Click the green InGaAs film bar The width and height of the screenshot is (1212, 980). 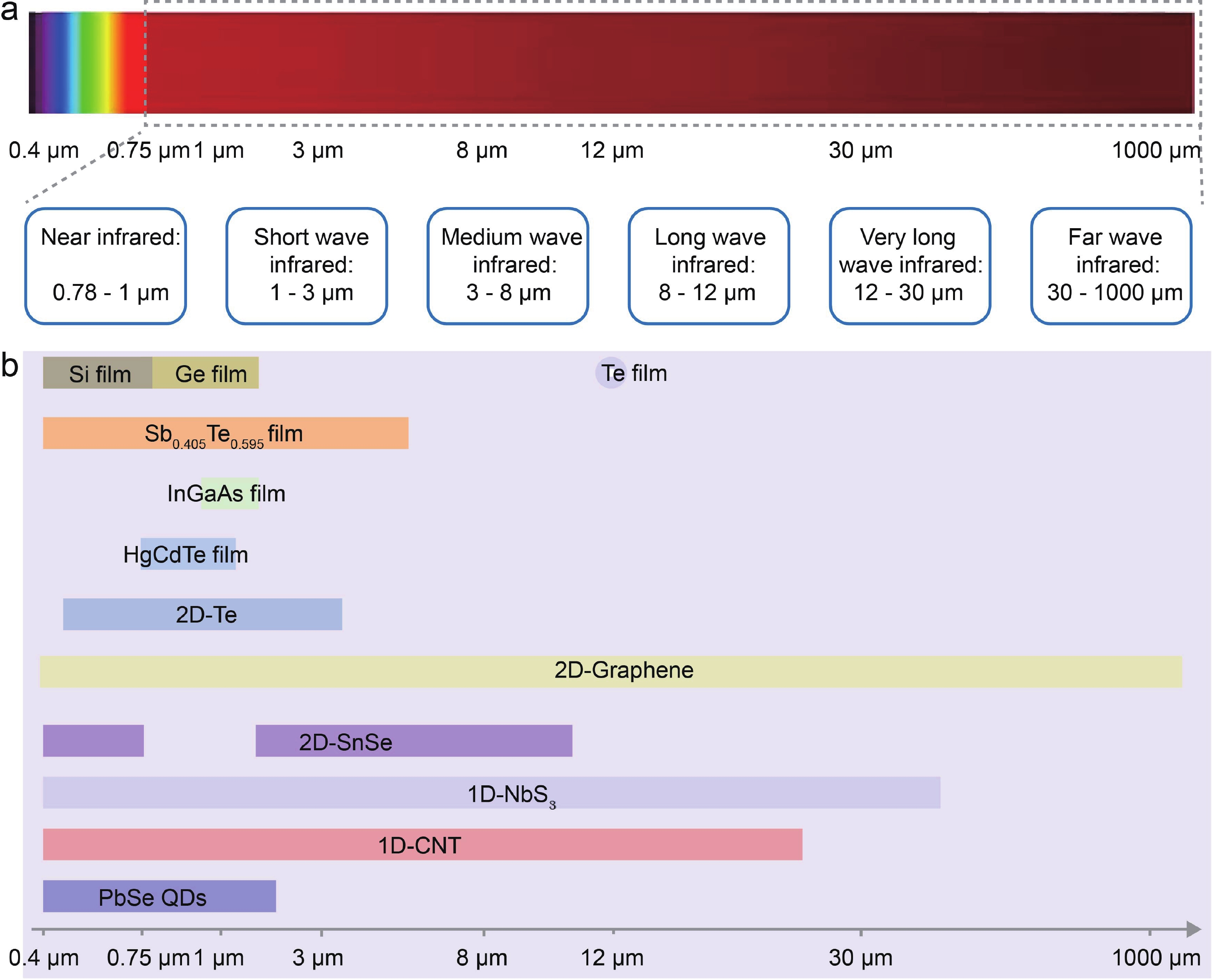[x=230, y=493]
